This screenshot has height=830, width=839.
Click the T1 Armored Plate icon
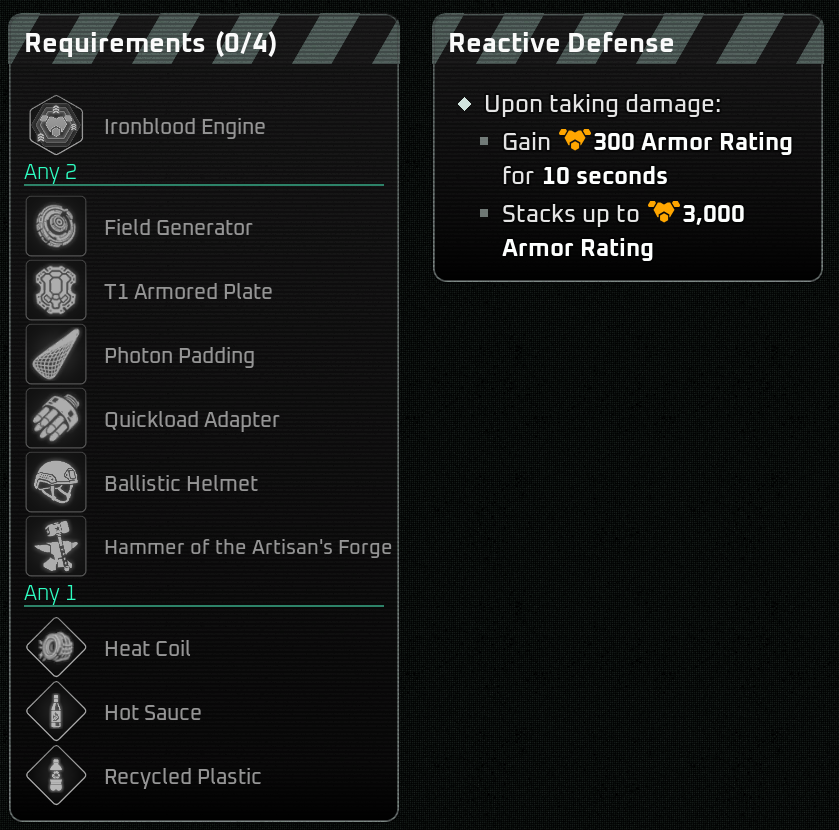click(56, 291)
